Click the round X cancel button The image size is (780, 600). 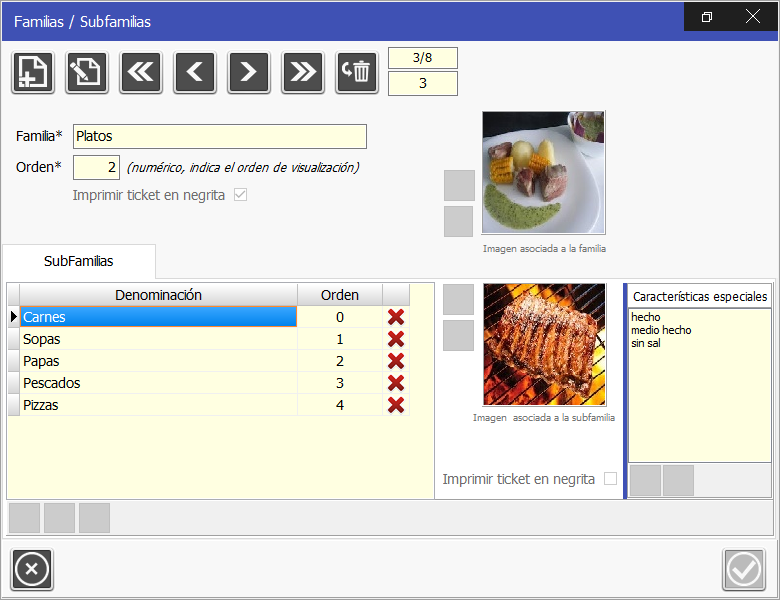32,569
